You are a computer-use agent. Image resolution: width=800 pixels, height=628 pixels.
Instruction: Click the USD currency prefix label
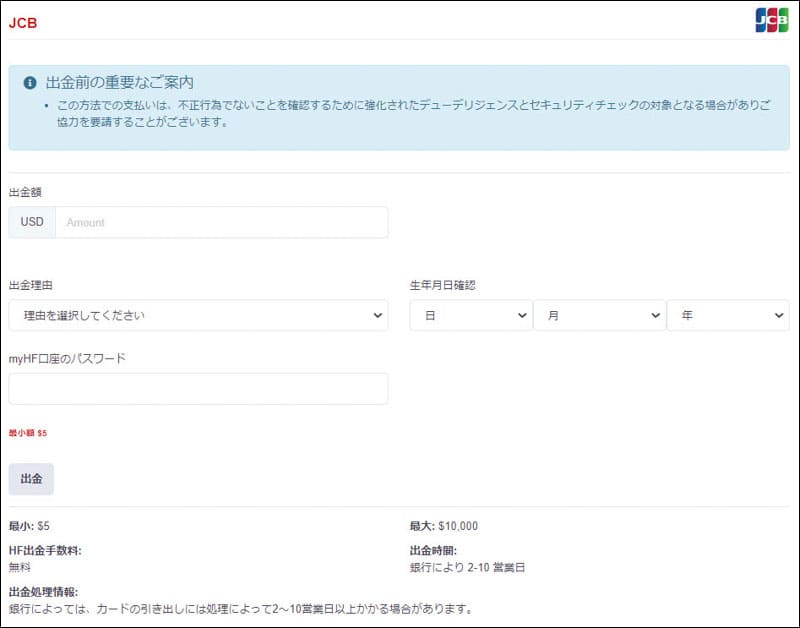tap(32, 222)
